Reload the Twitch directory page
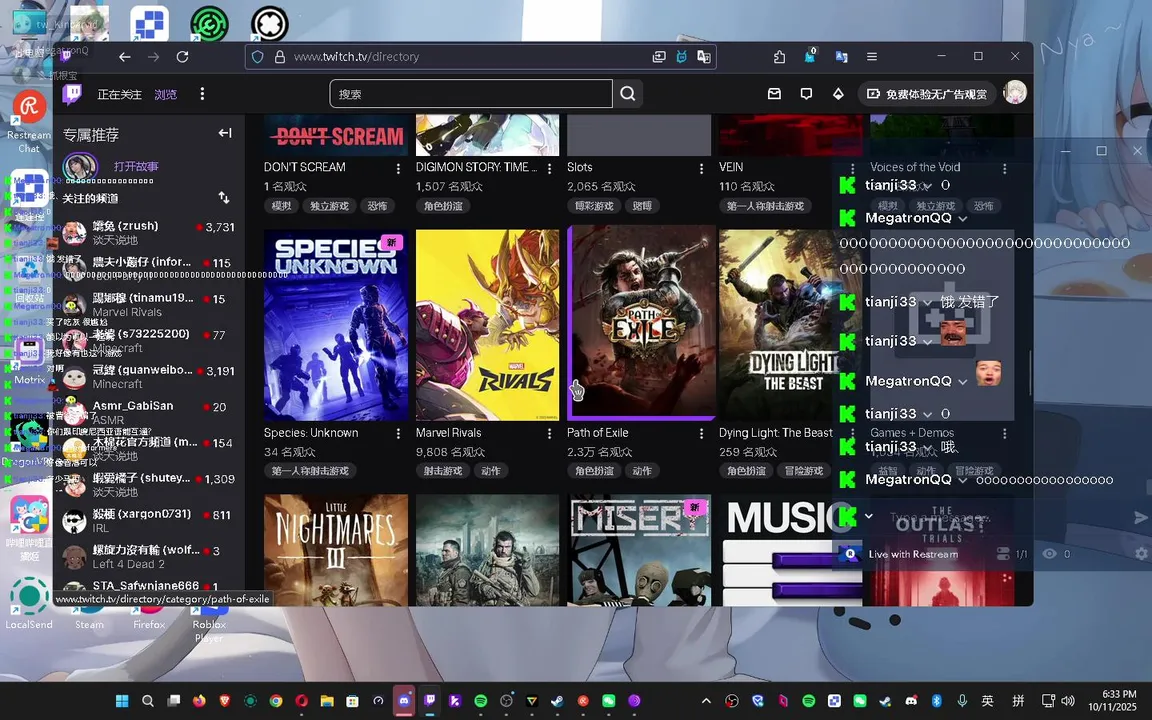The width and height of the screenshot is (1152, 720). (183, 57)
